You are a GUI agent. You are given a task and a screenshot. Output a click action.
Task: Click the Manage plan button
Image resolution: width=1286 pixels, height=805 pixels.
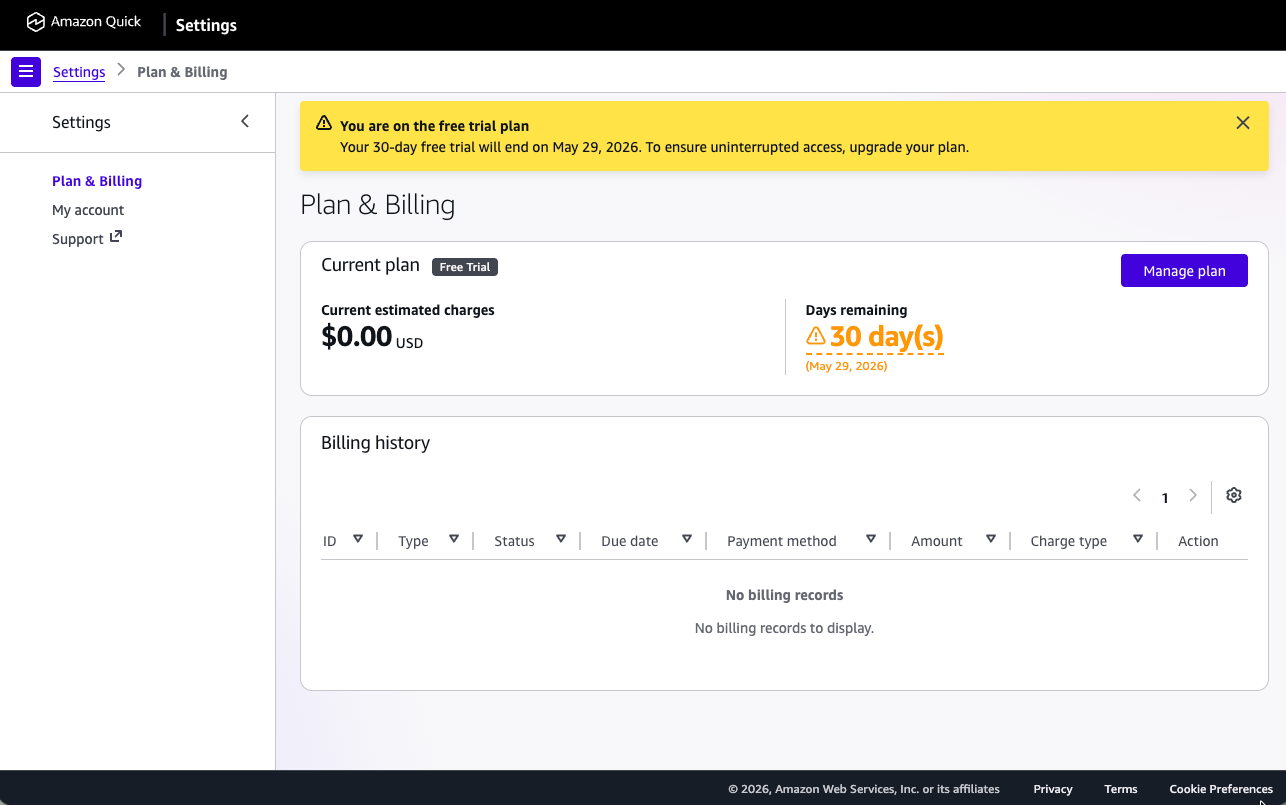click(1183, 271)
